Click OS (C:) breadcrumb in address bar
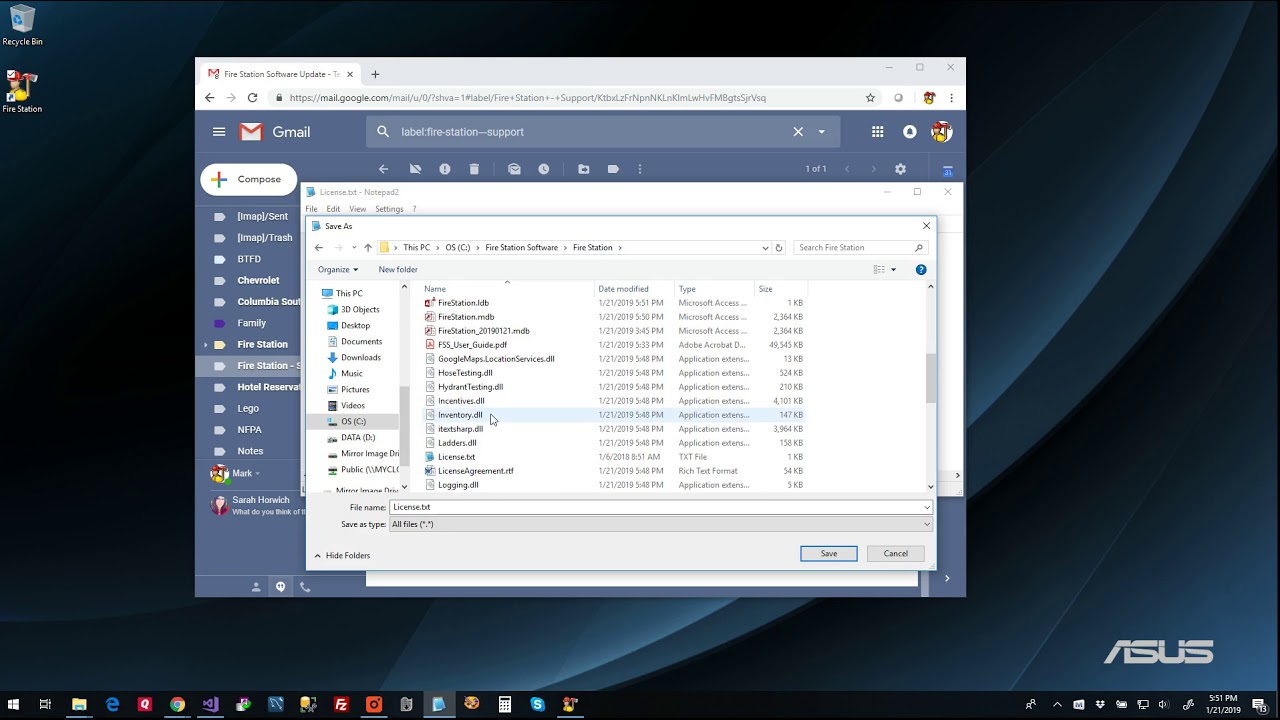Viewport: 1280px width, 720px height. (457, 248)
